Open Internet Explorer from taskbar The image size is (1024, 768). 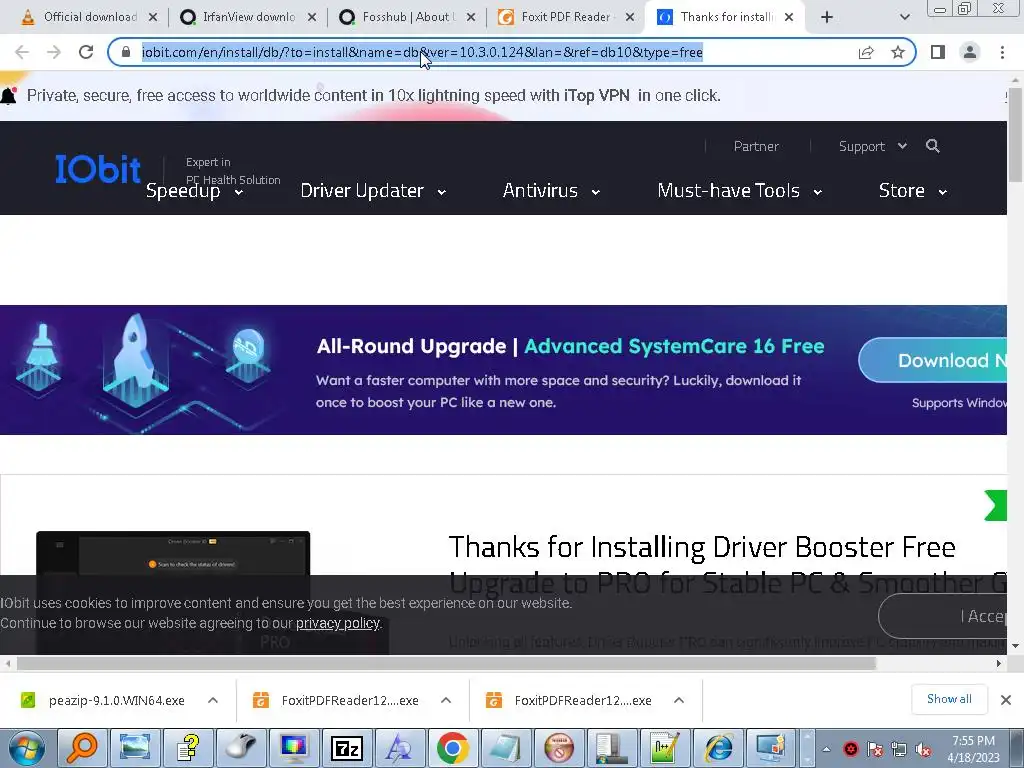718,748
